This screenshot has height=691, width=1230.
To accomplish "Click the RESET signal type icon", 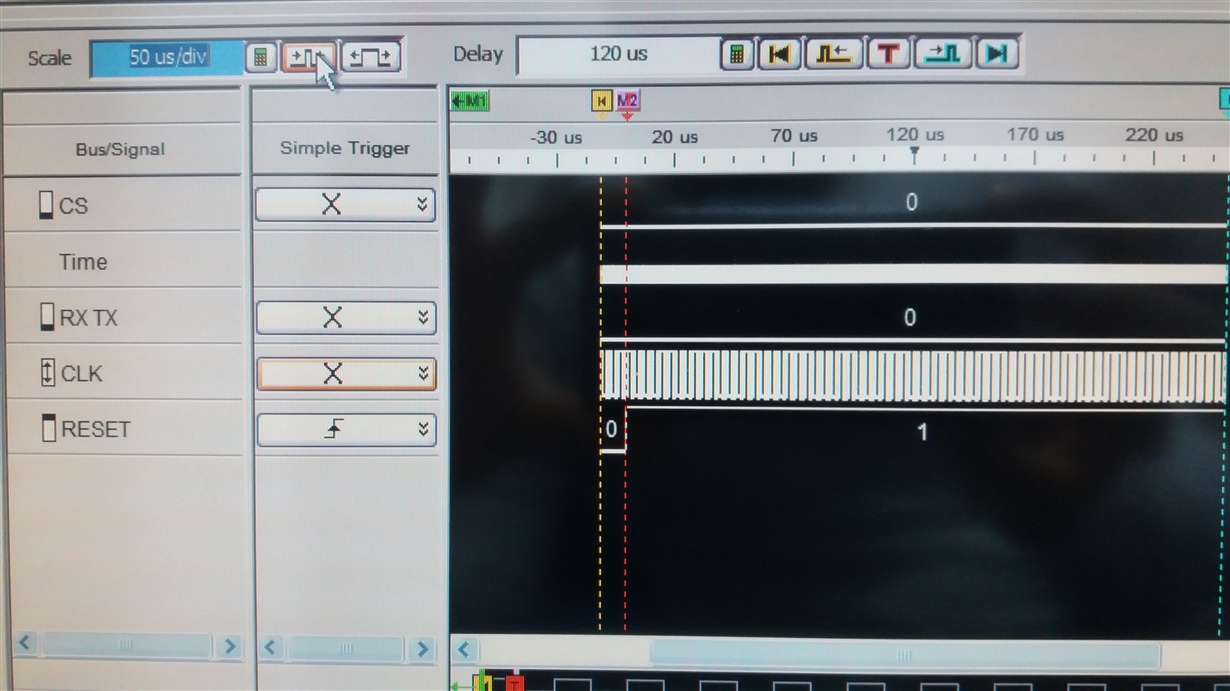I will [48, 429].
